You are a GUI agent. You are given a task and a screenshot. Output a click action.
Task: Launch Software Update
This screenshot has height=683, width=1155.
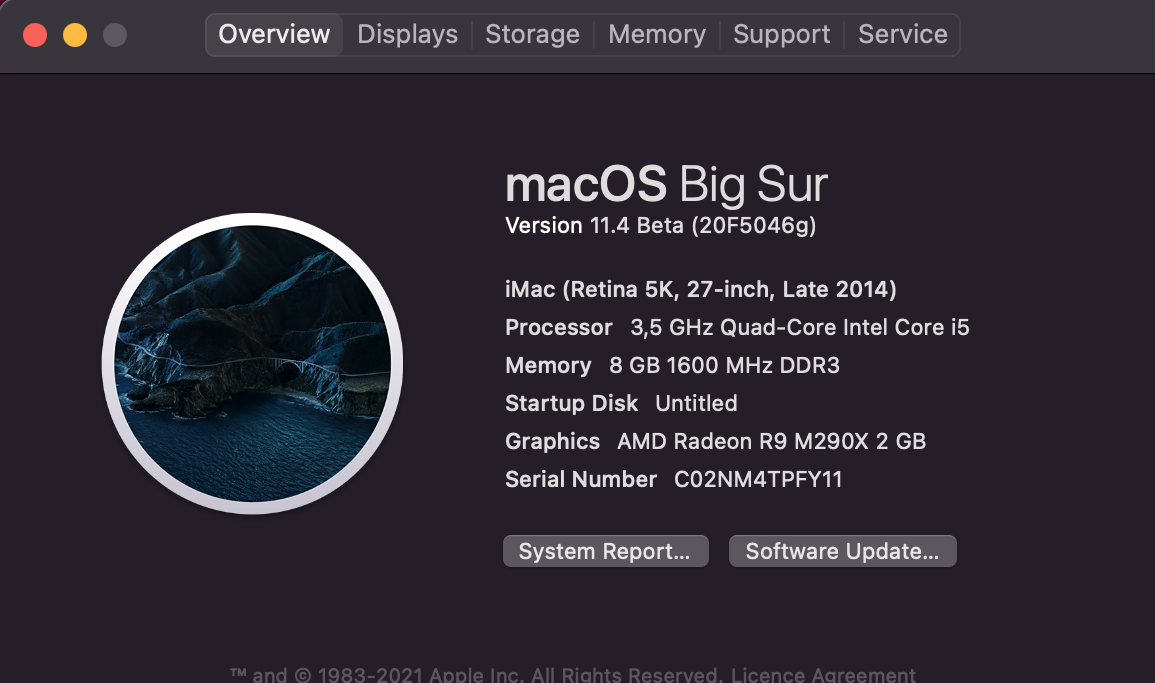coord(843,551)
